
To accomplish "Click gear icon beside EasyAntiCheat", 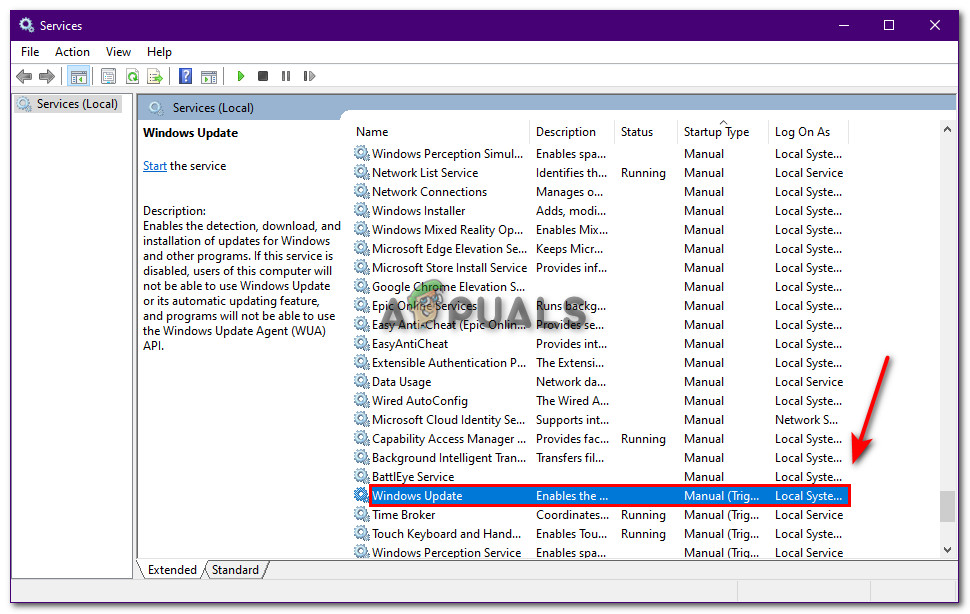I will tap(361, 343).
